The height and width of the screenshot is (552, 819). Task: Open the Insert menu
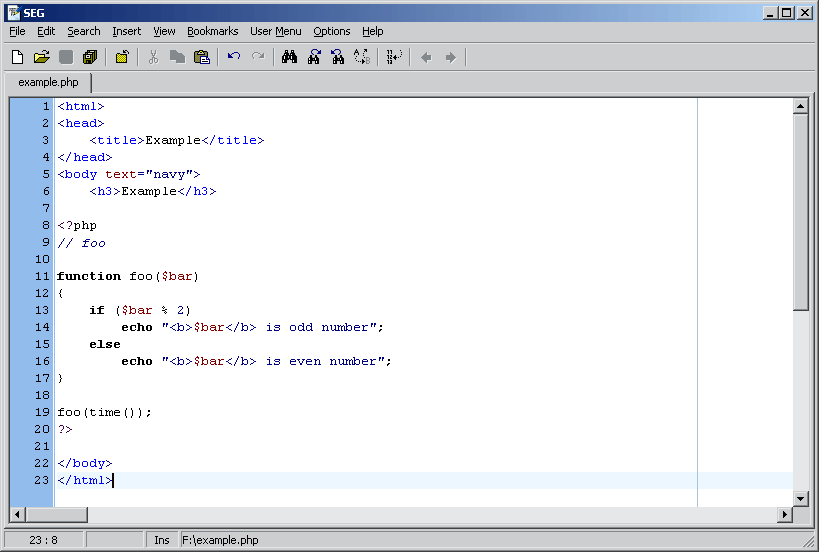(x=126, y=31)
